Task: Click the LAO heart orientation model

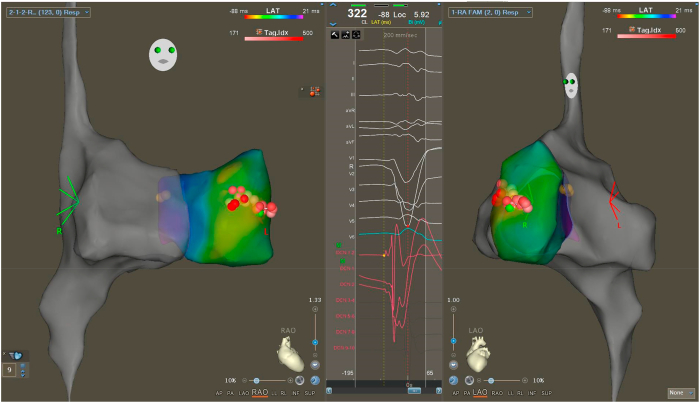Action: click(x=478, y=353)
